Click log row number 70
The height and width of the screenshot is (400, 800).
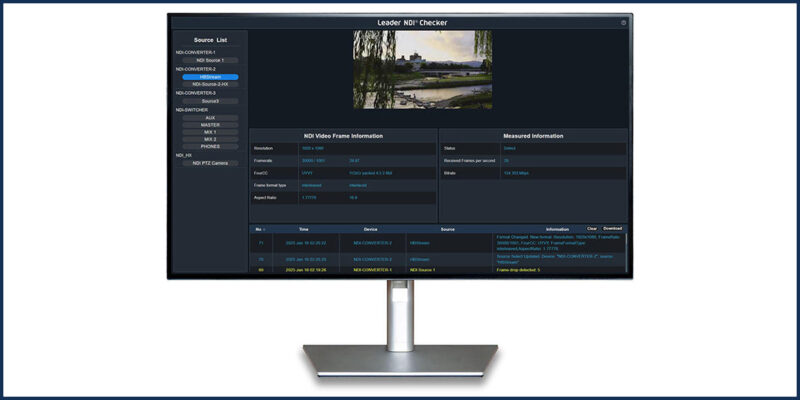tap(261, 260)
